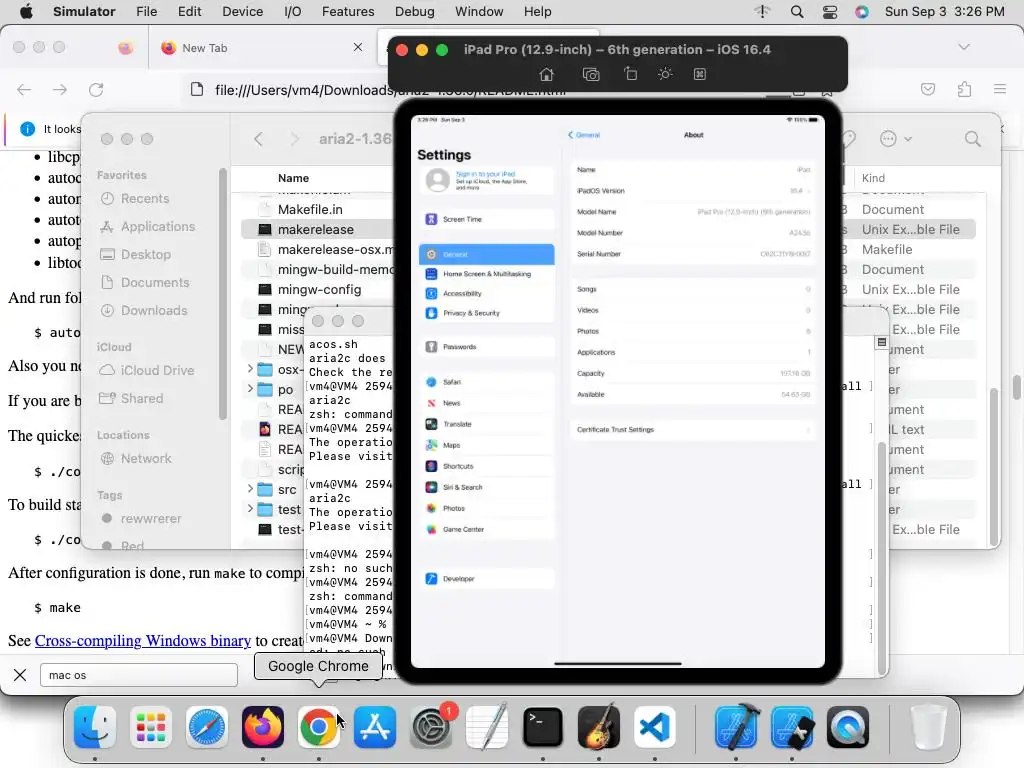1024x768 pixels.
Task: Open Terminal from the Dock
Action: point(542,727)
